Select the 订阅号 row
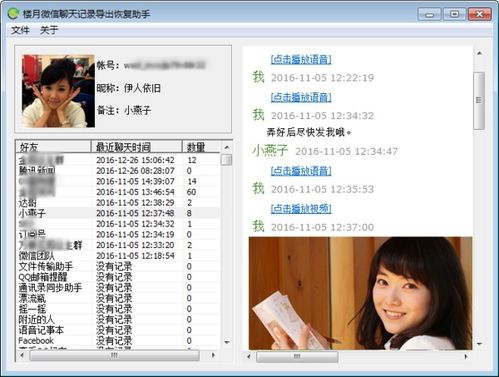The image size is (499, 377). click(x=118, y=234)
